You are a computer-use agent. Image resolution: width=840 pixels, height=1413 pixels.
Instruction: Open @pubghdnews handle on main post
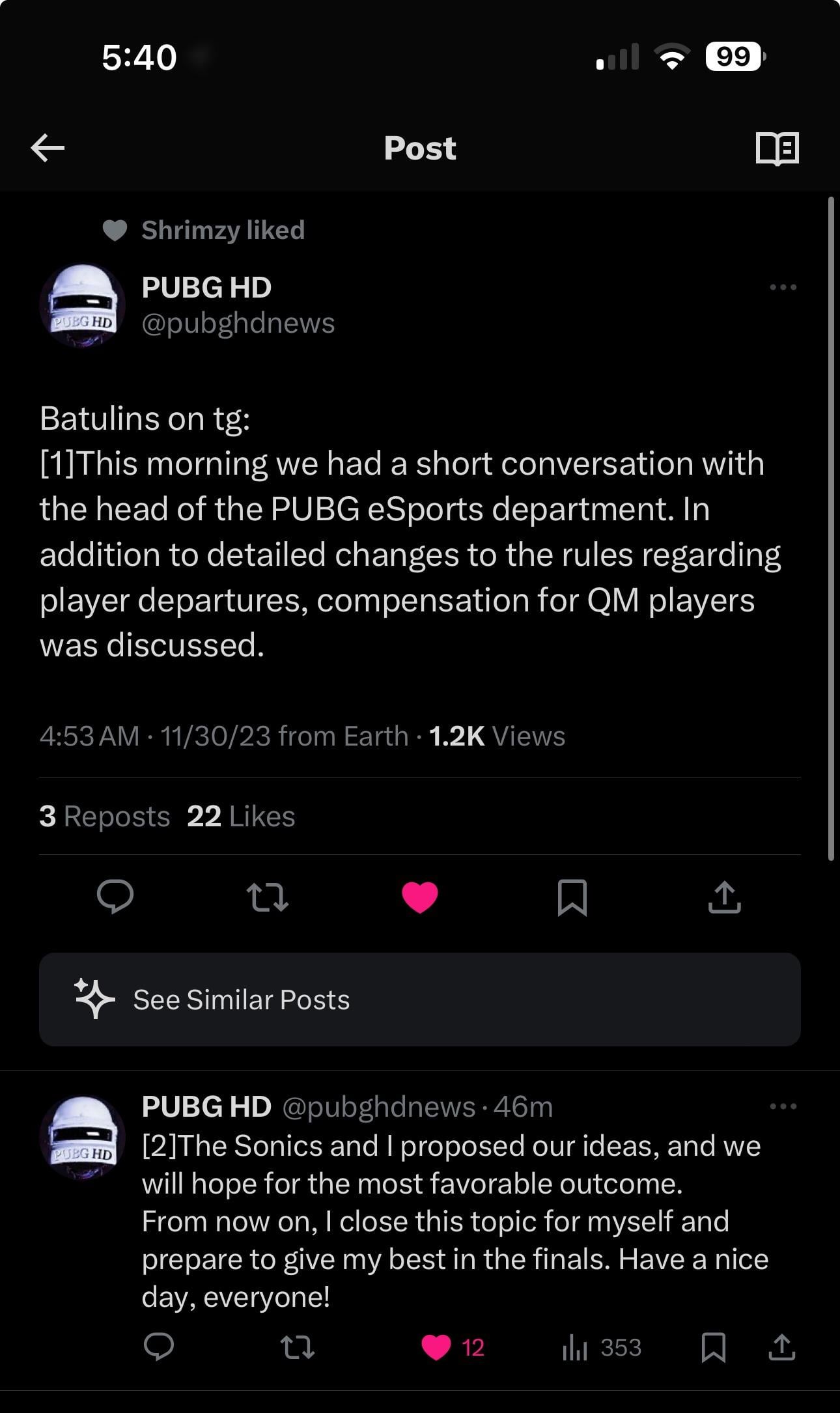point(238,323)
